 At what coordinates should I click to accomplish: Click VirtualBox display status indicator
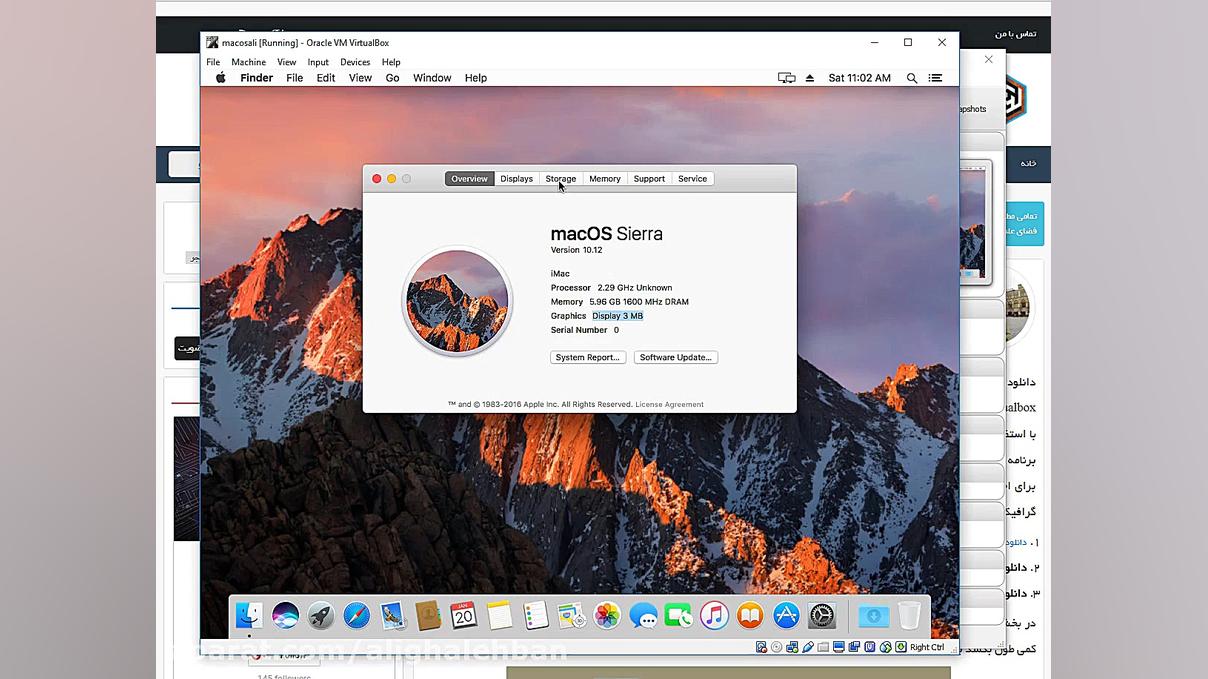pyautogui.click(x=839, y=647)
